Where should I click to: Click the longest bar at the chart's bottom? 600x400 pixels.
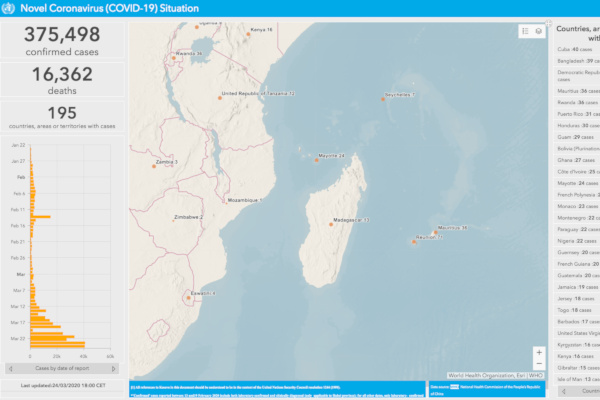tap(57, 344)
